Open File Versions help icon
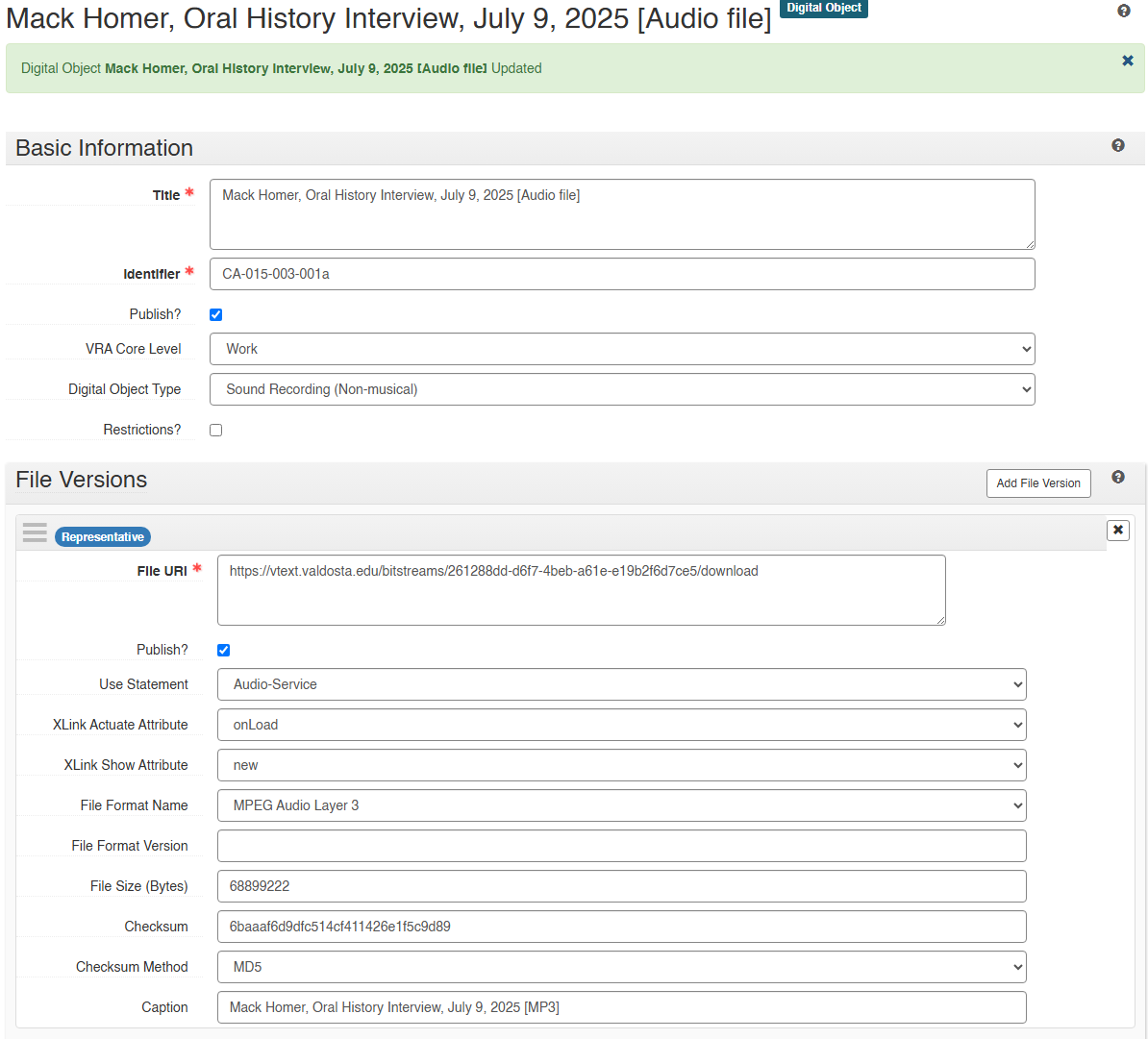 point(1118,477)
